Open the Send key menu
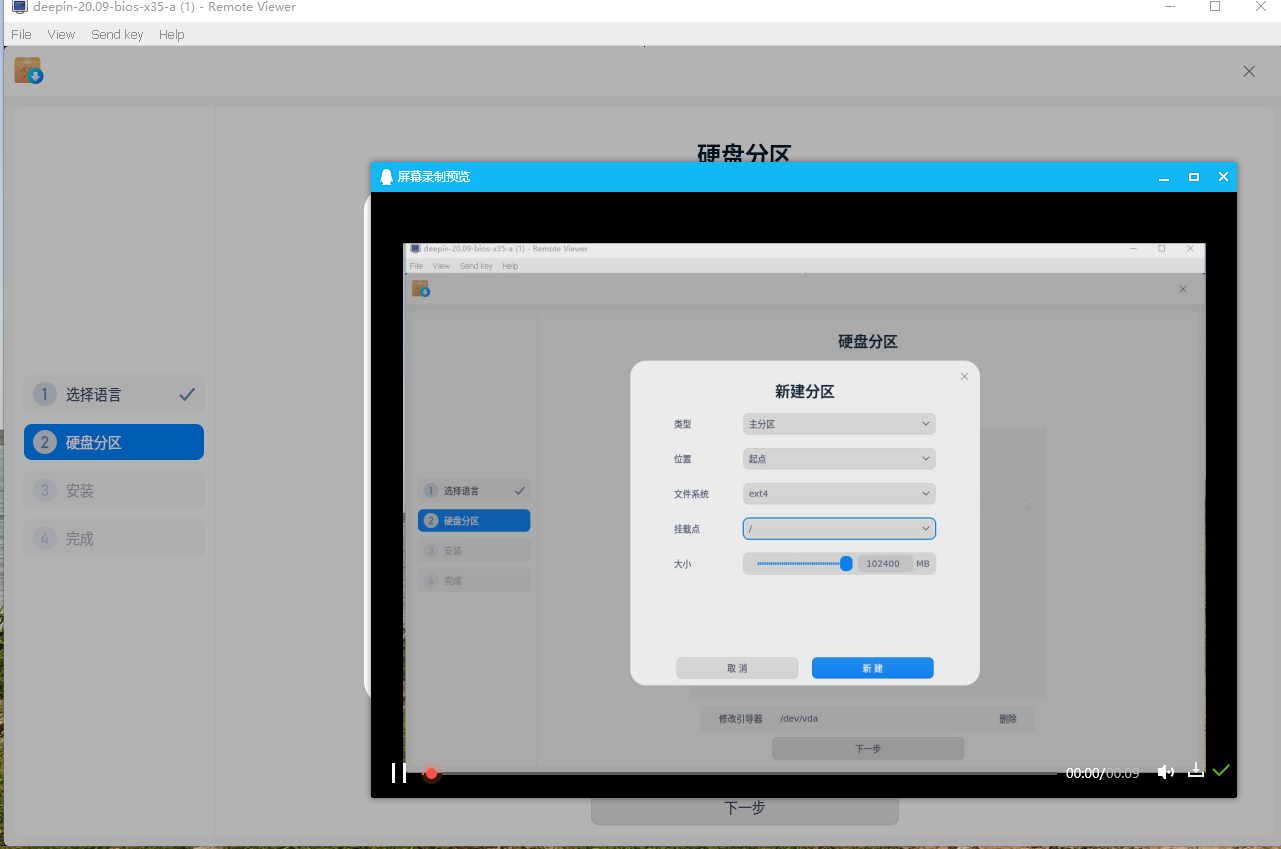The width and height of the screenshot is (1281, 849). (117, 34)
